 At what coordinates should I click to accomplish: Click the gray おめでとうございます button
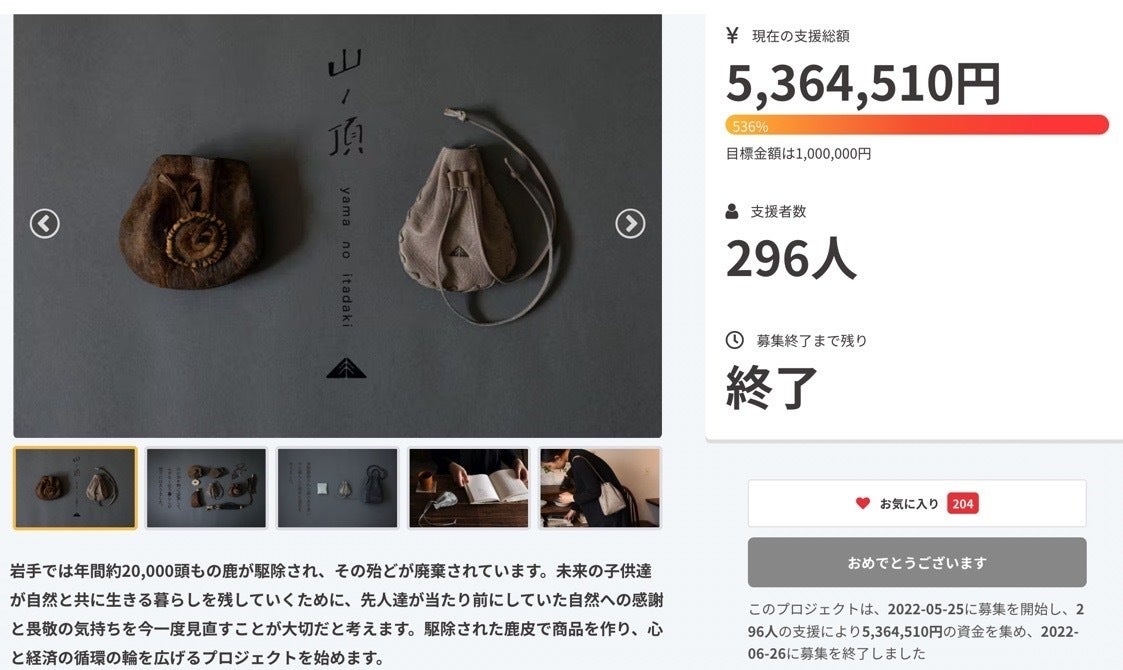[917, 563]
